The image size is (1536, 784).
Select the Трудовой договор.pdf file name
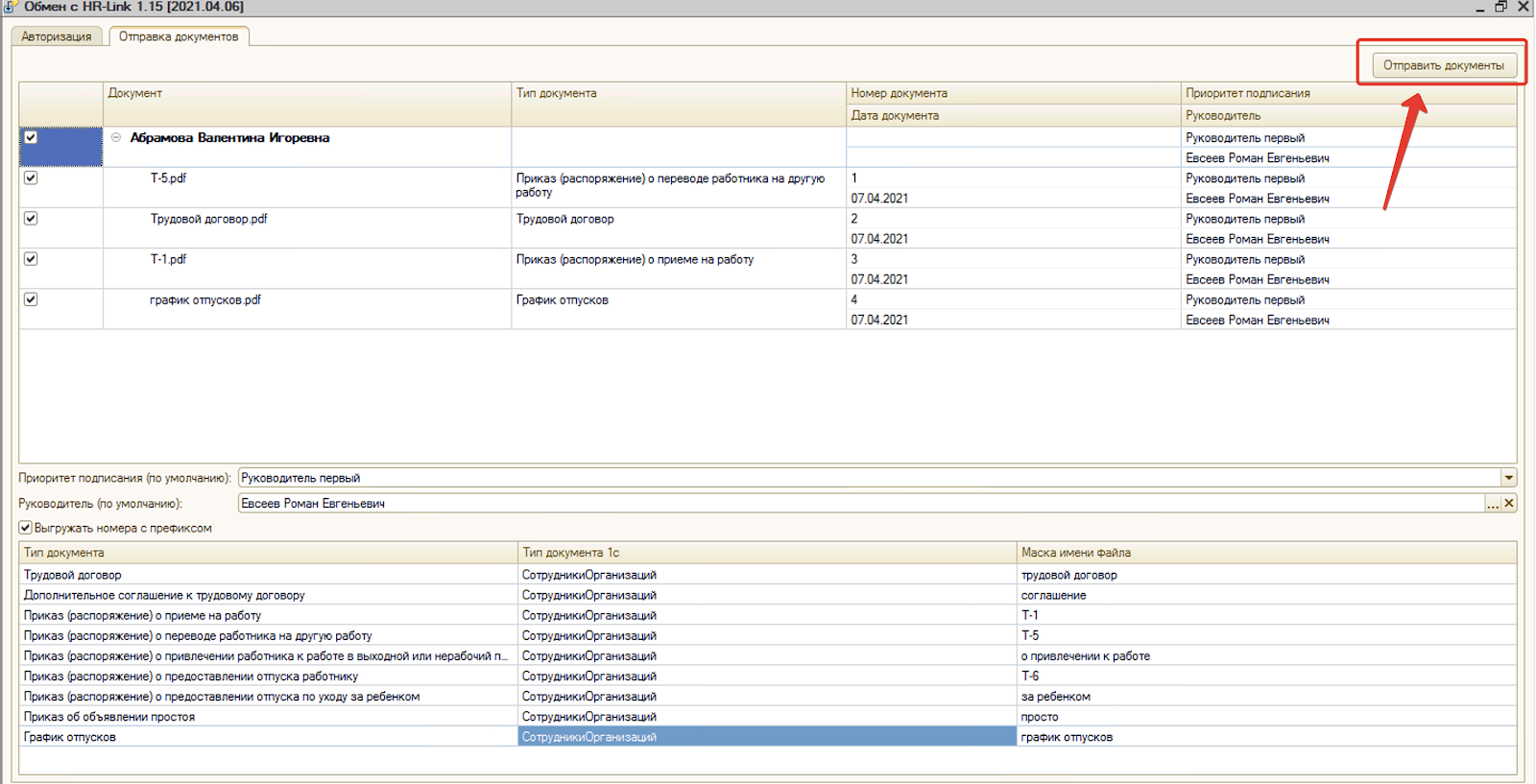[x=208, y=219]
